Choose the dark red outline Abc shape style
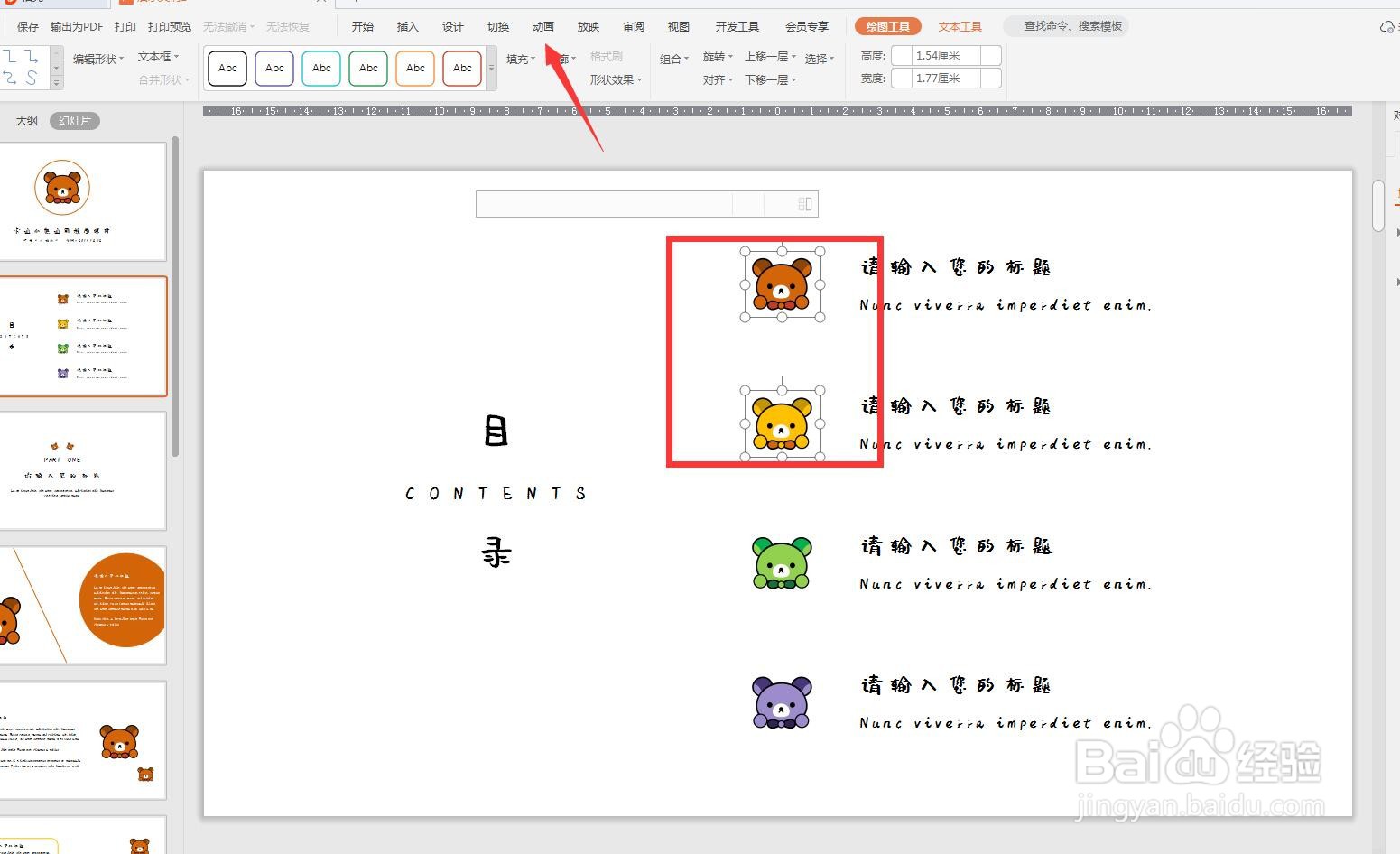Image resolution: width=1400 pixels, height=854 pixels. pos(462,68)
